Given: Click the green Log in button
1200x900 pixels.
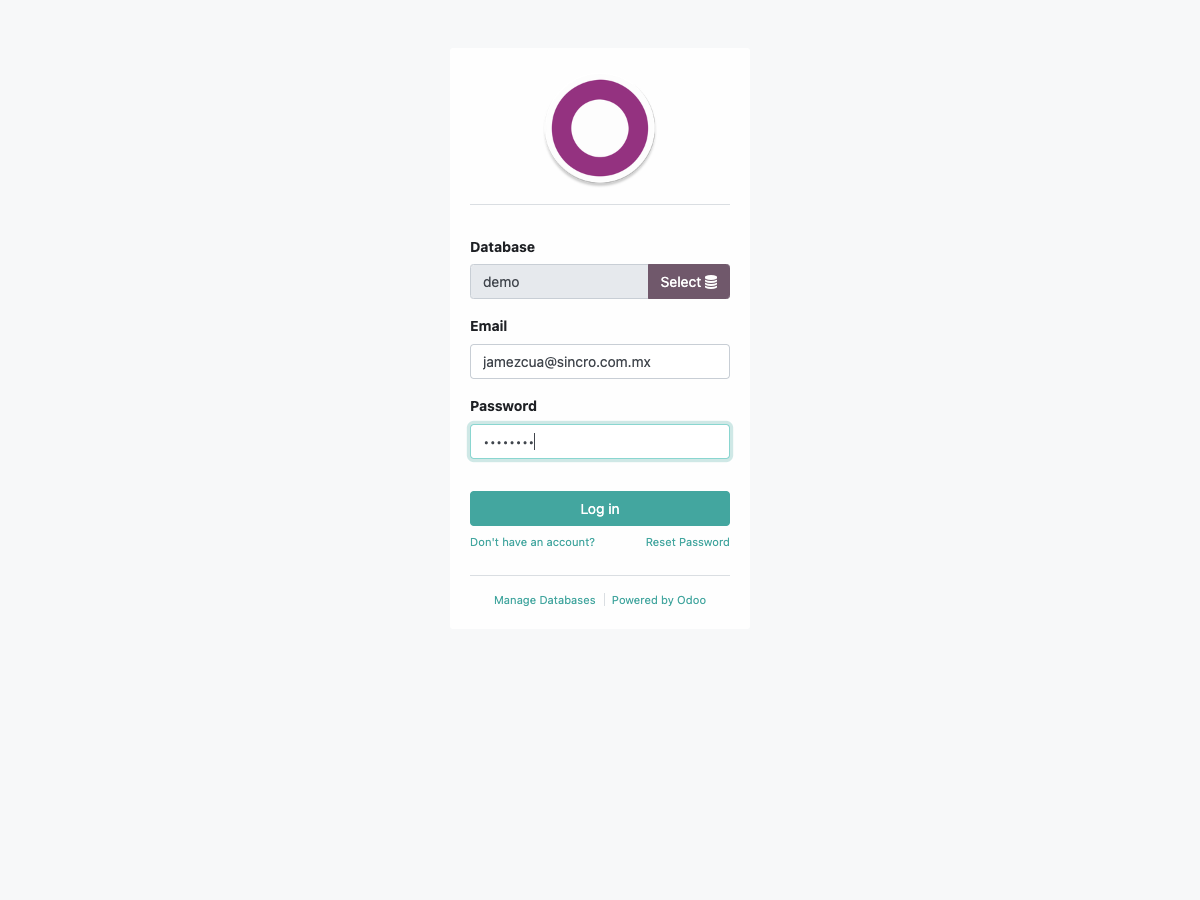Looking at the screenshot, I should 600,509.
